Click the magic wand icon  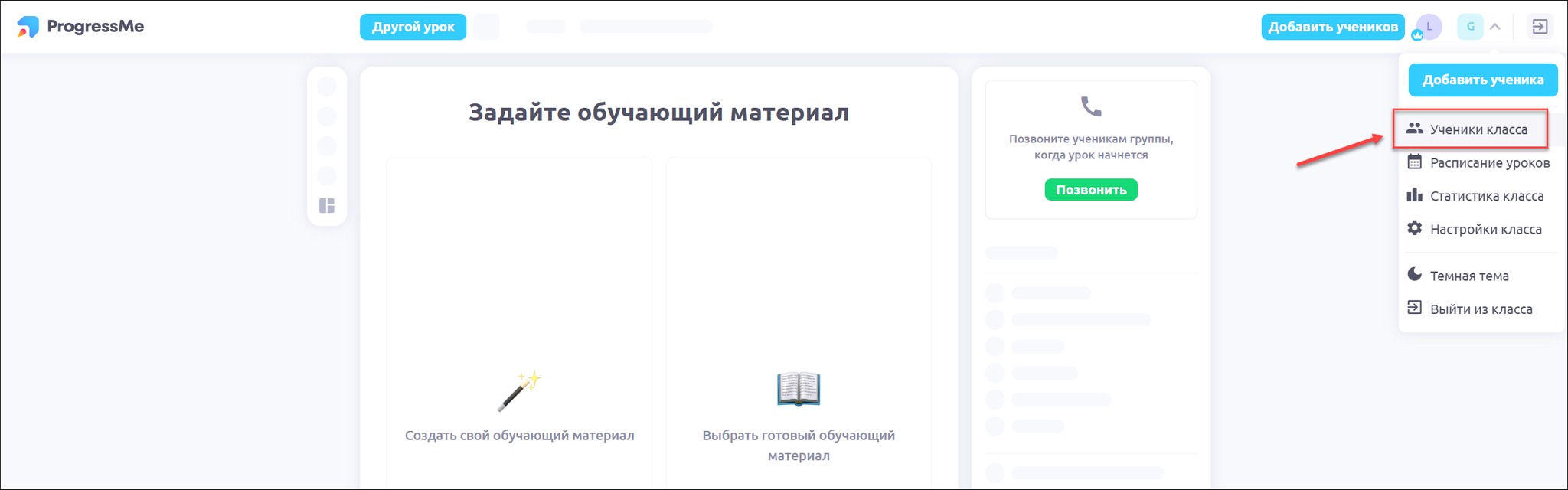pyautogui.click(x=519, y=390)
